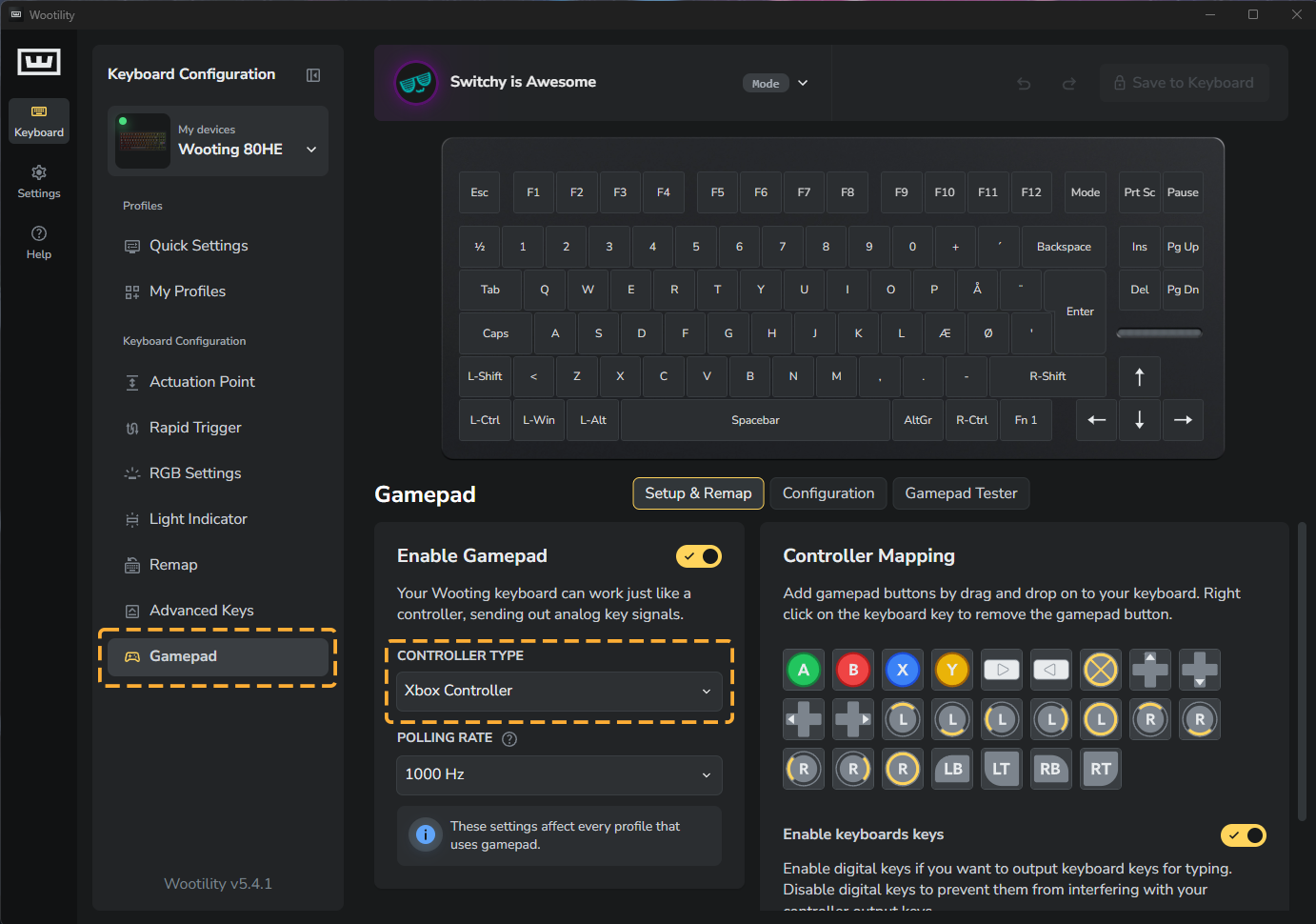Choose the left stick left-direction icon
The image size is (1316, 924).
click(x=1002, y=719)
